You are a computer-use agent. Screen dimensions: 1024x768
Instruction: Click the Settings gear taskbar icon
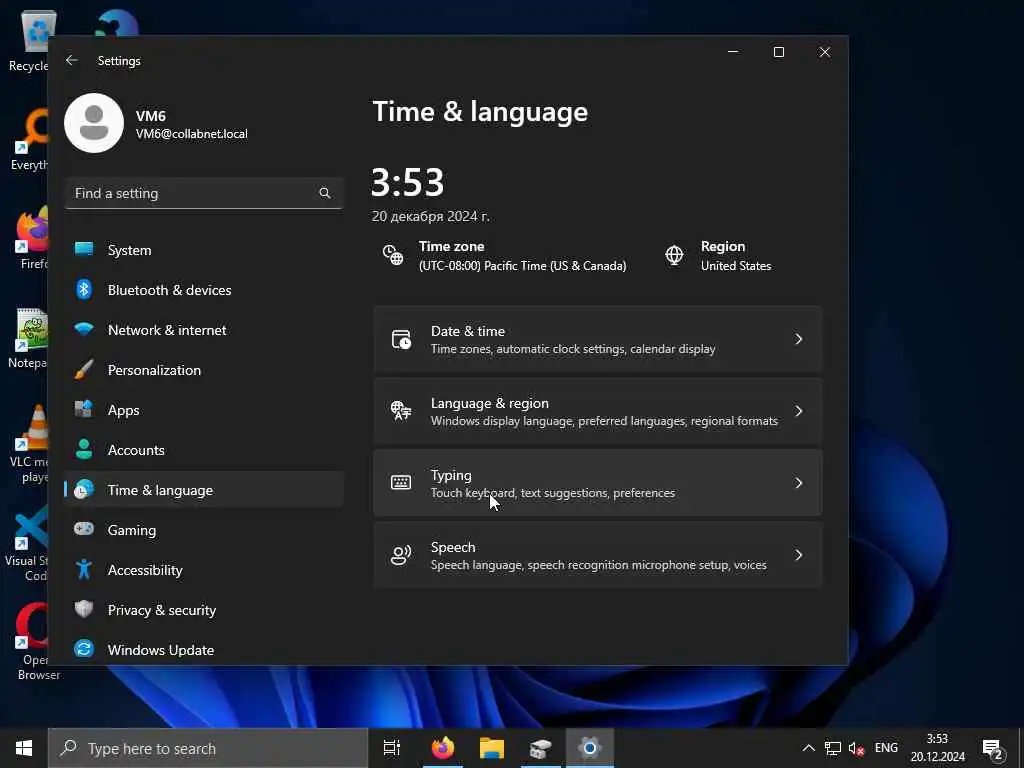click(x=590, y=748)
